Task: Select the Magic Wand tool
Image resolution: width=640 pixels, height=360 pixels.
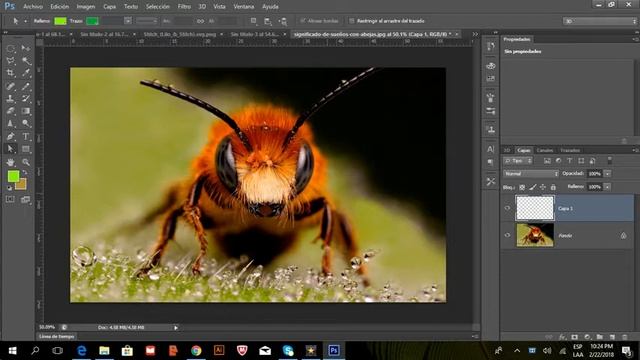Action: (26, 61)
